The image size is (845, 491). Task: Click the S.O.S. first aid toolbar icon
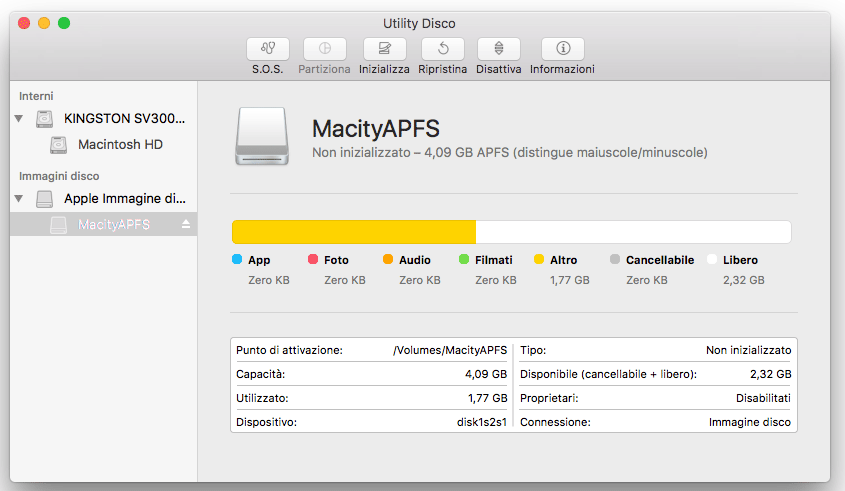pyautogui.click(x=267, y=48)
